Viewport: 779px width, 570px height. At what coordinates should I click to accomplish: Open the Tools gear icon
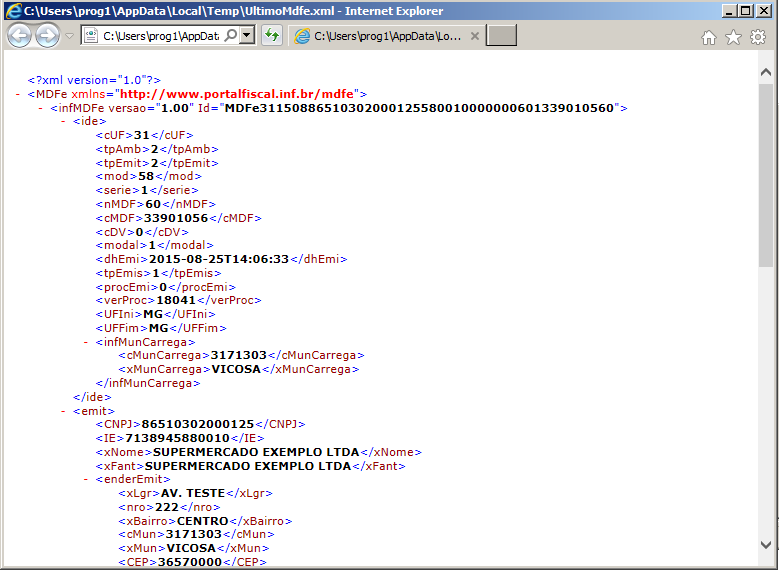click(x=758, y=37)
